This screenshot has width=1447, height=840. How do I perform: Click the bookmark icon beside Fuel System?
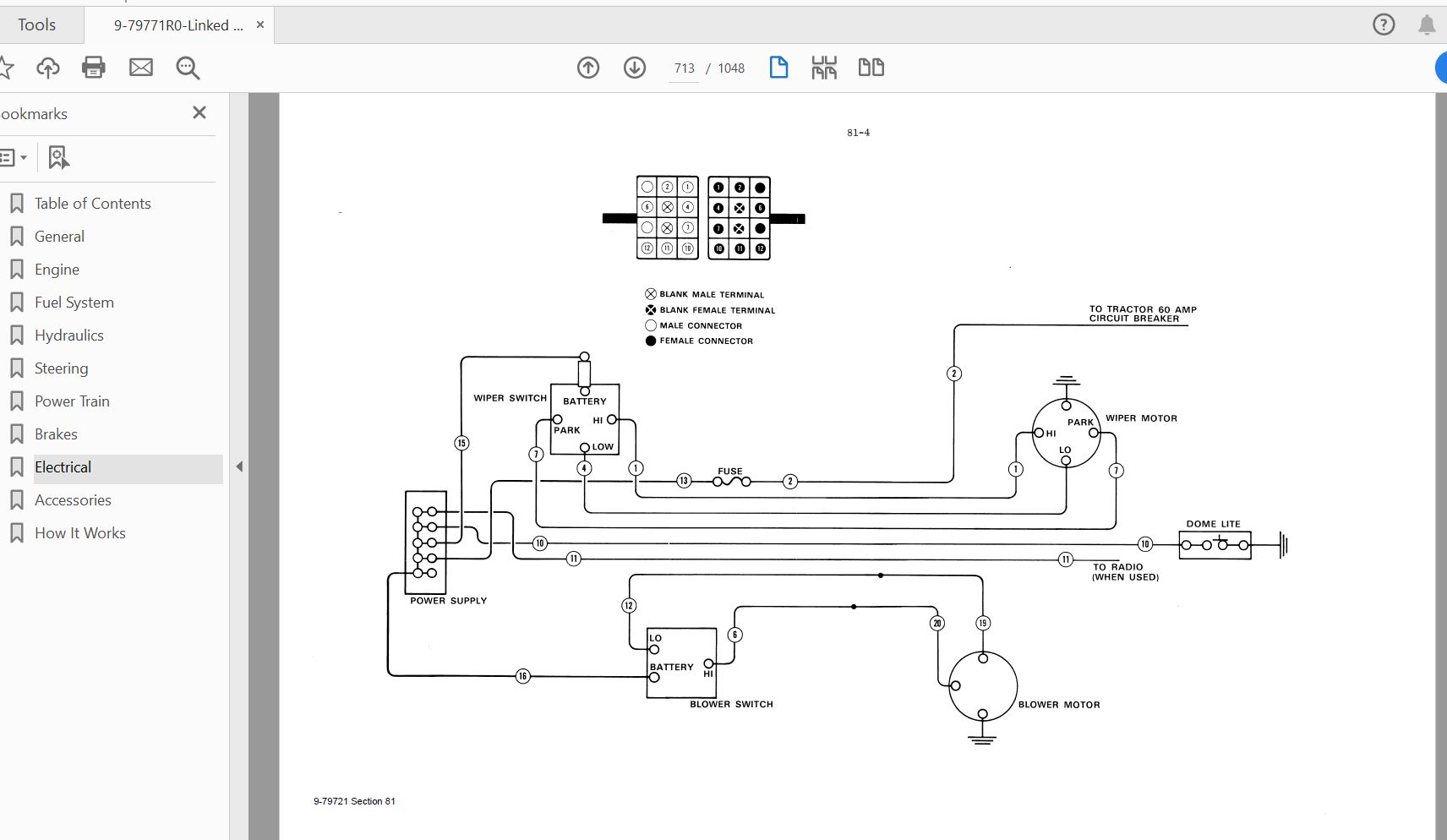coord(16,303)
